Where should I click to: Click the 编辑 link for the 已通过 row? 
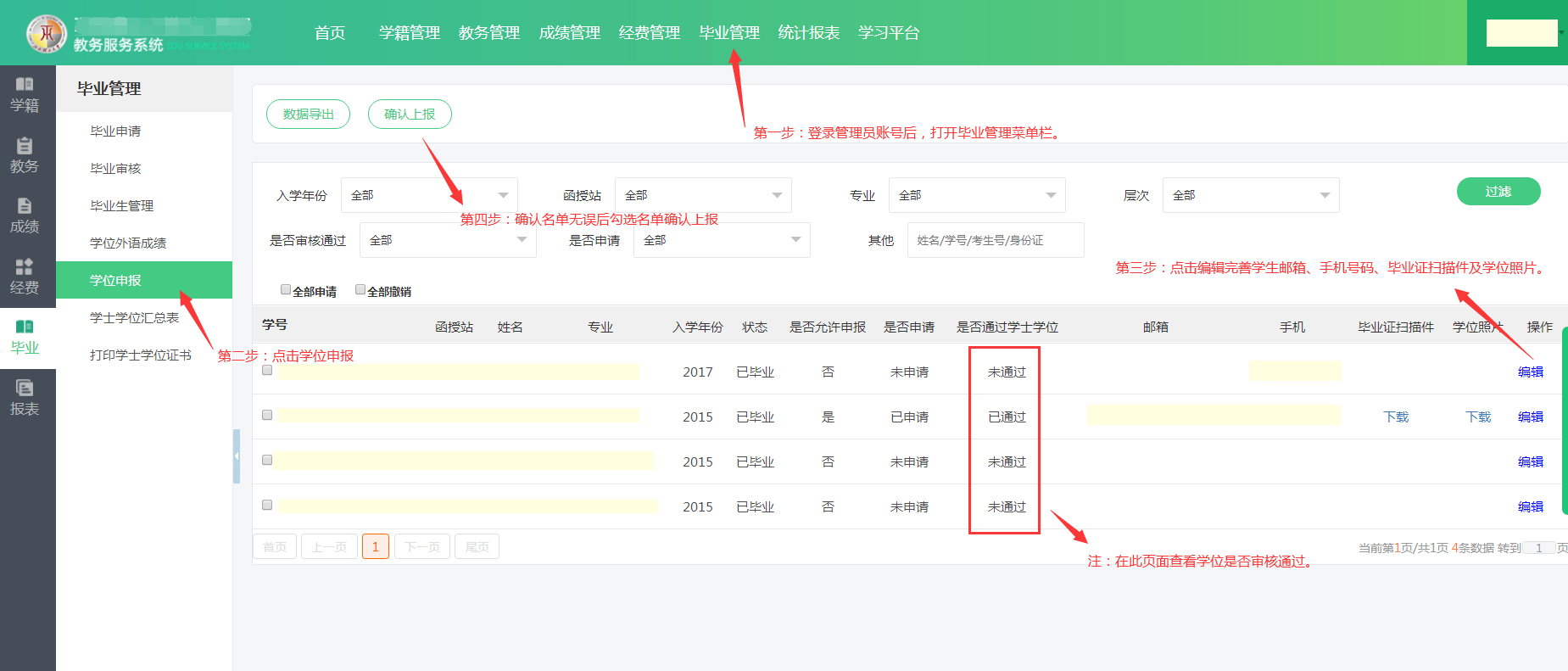tap(1530, 417)
